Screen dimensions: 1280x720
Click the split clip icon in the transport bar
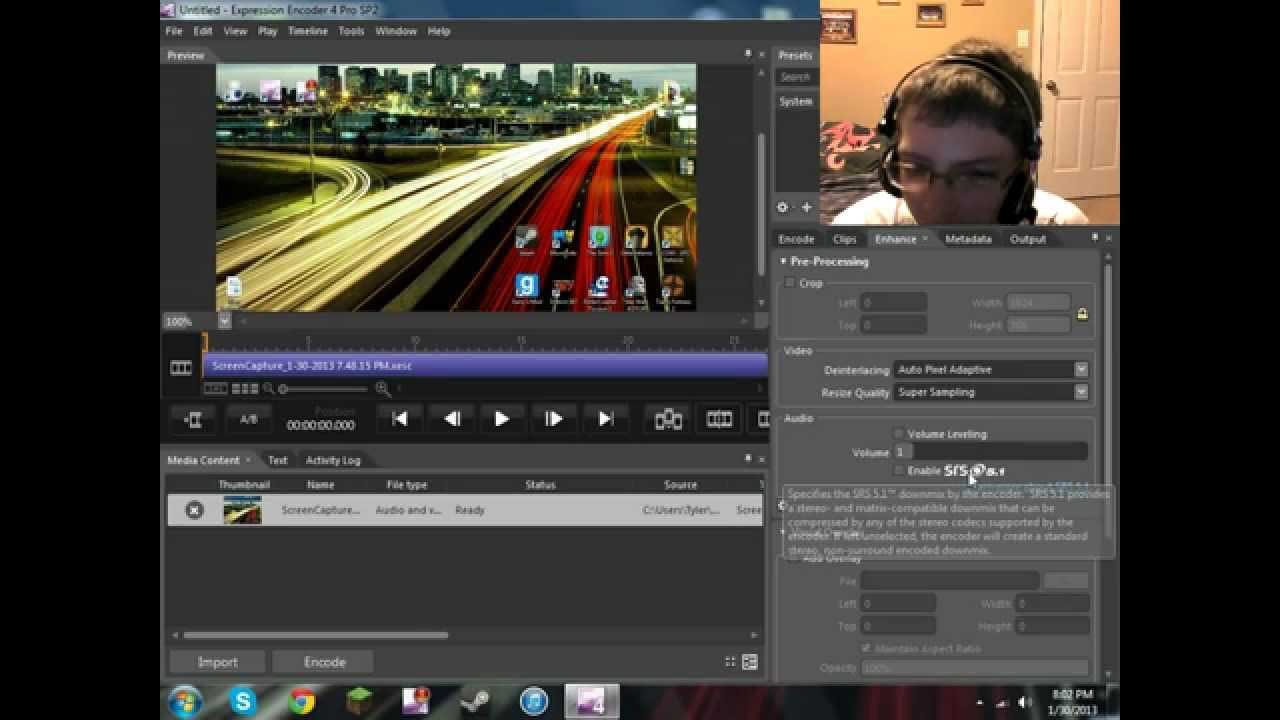coord(668,419)
